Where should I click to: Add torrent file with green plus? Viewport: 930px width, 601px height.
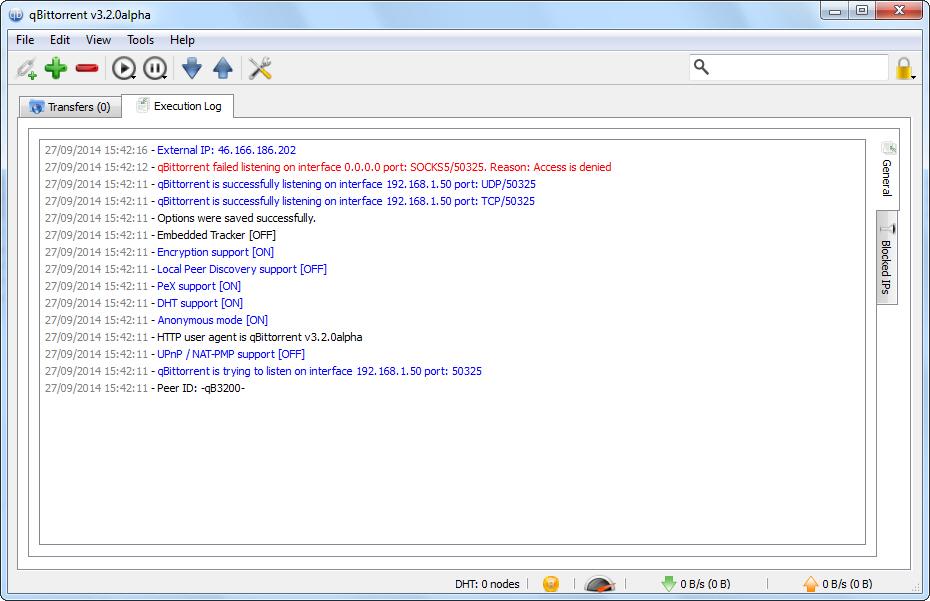[56, 68]
